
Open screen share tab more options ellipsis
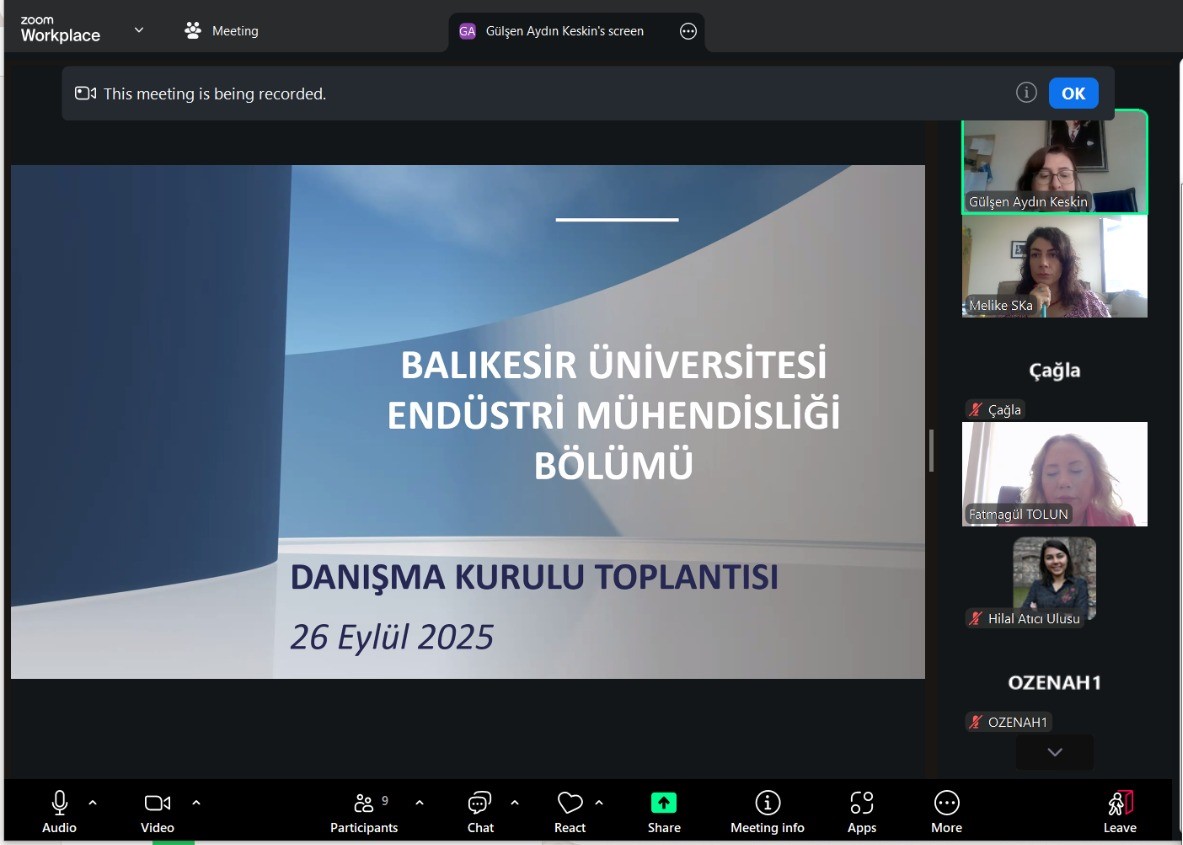tap(688, 31)
